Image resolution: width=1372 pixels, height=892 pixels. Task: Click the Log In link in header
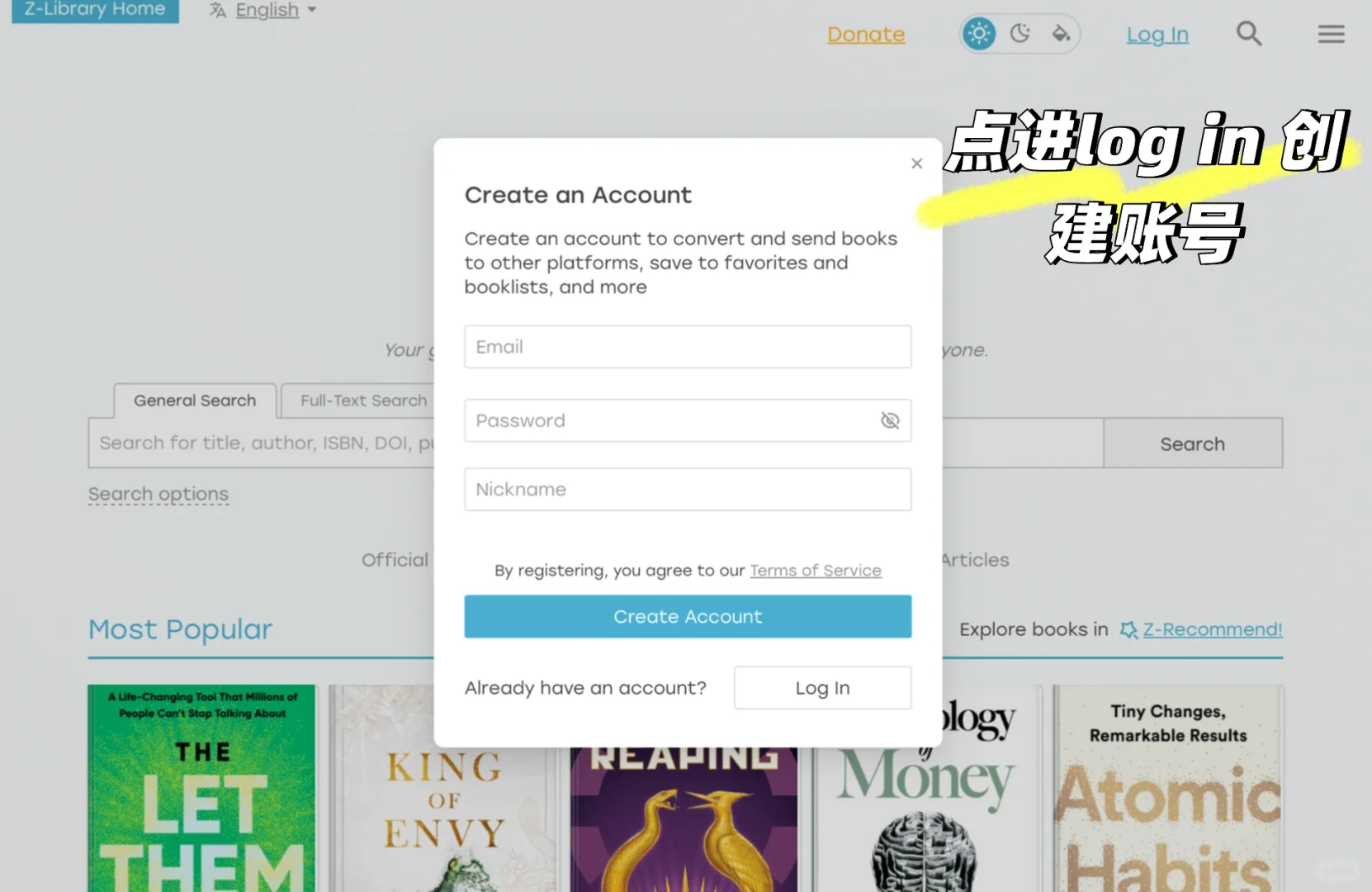(1157, 35)
